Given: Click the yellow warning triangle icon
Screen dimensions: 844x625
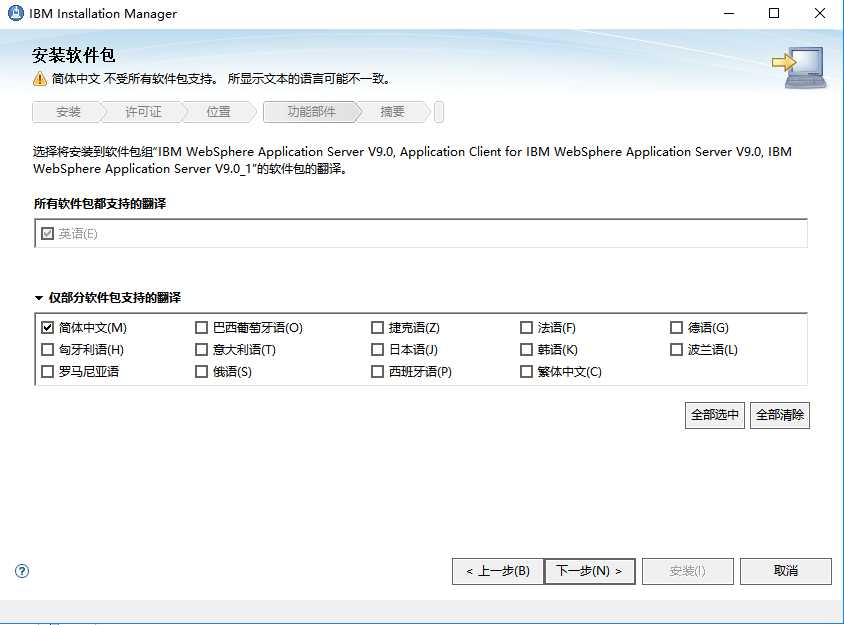Looking at the screenshot, I should point(40,79).
